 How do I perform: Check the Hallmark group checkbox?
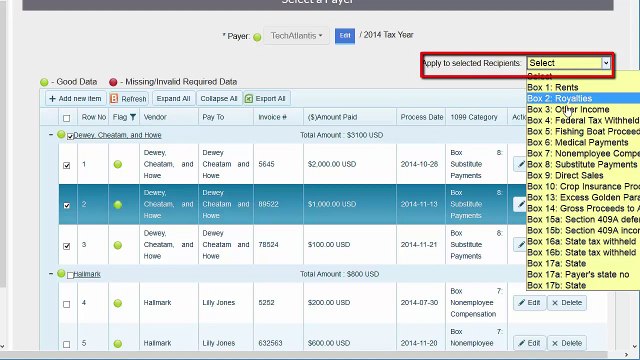coord(70,275)
